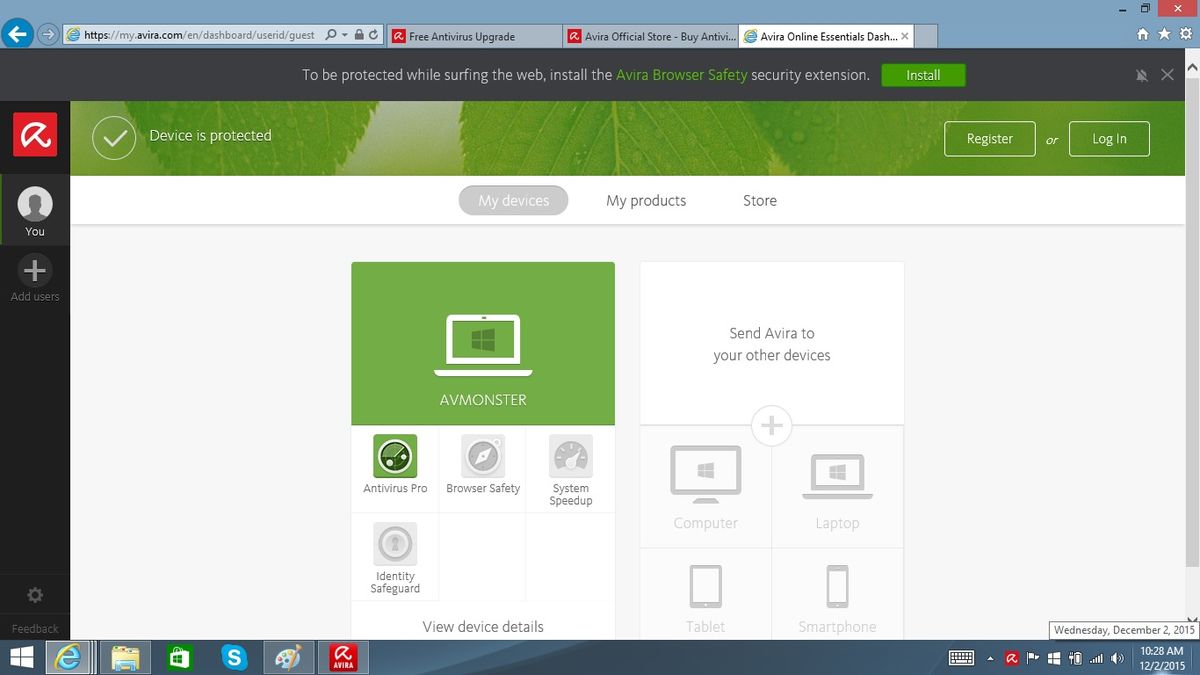This screenshot has width=1200, height=675.
Task: Open Avira app from taskbar
Action: point(344,657)
